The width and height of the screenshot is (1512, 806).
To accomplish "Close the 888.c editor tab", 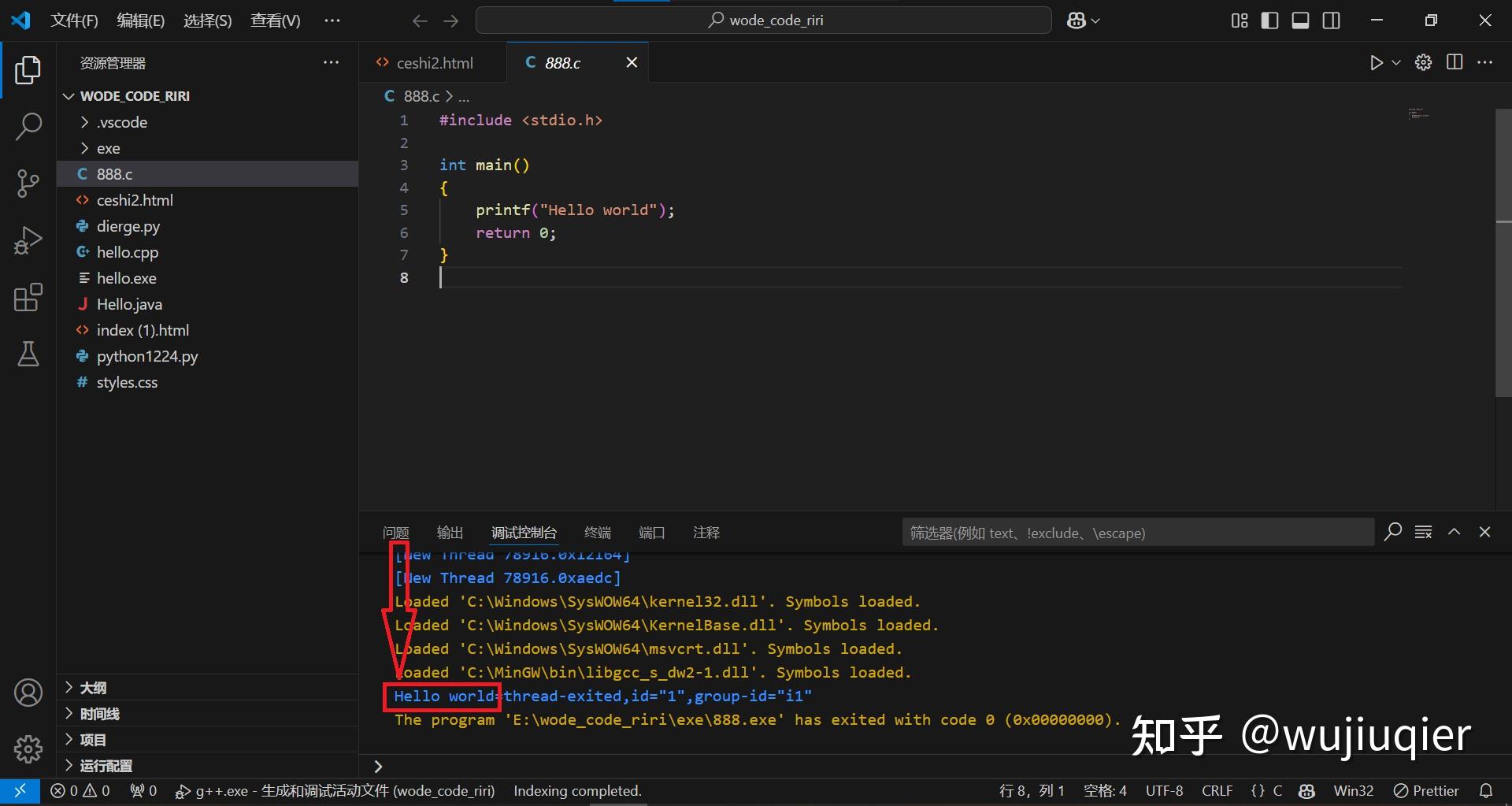I will pyautogui.click(x=632, y=62).
